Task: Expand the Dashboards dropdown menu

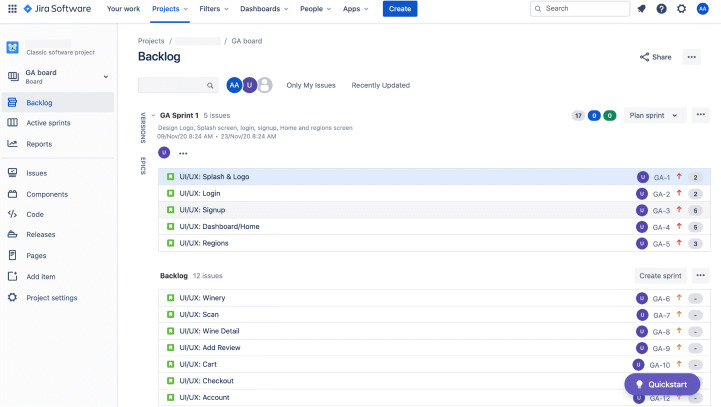Action: (x=264, y=9)
